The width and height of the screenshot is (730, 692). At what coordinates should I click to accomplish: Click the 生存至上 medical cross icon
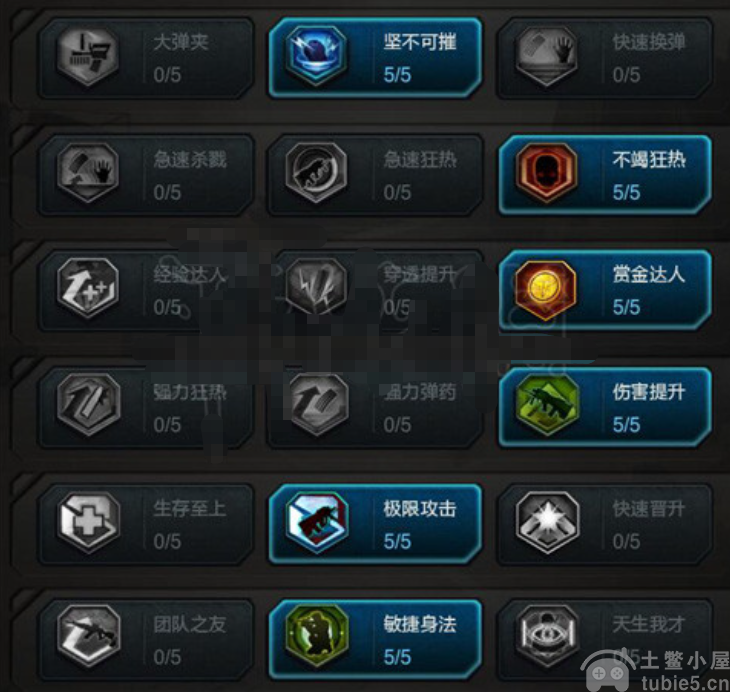88,522
